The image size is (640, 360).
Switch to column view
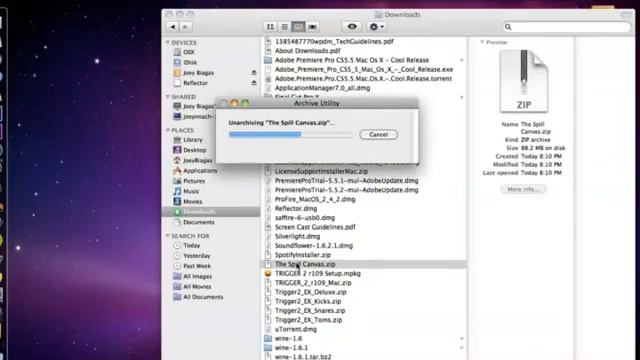[298, 27]
